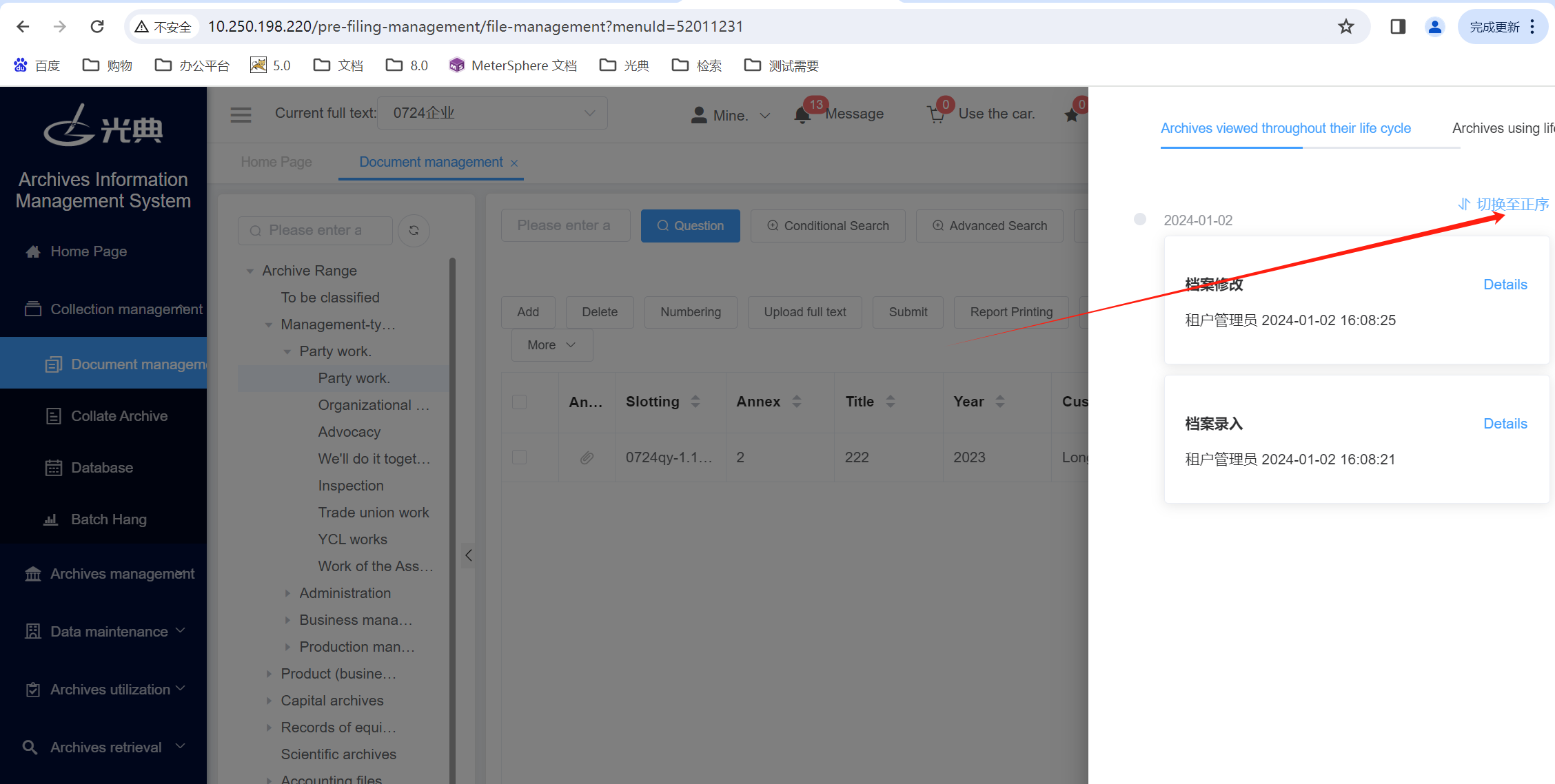
Task: Open Collate Archive menu item
Action: click(103, 416)
